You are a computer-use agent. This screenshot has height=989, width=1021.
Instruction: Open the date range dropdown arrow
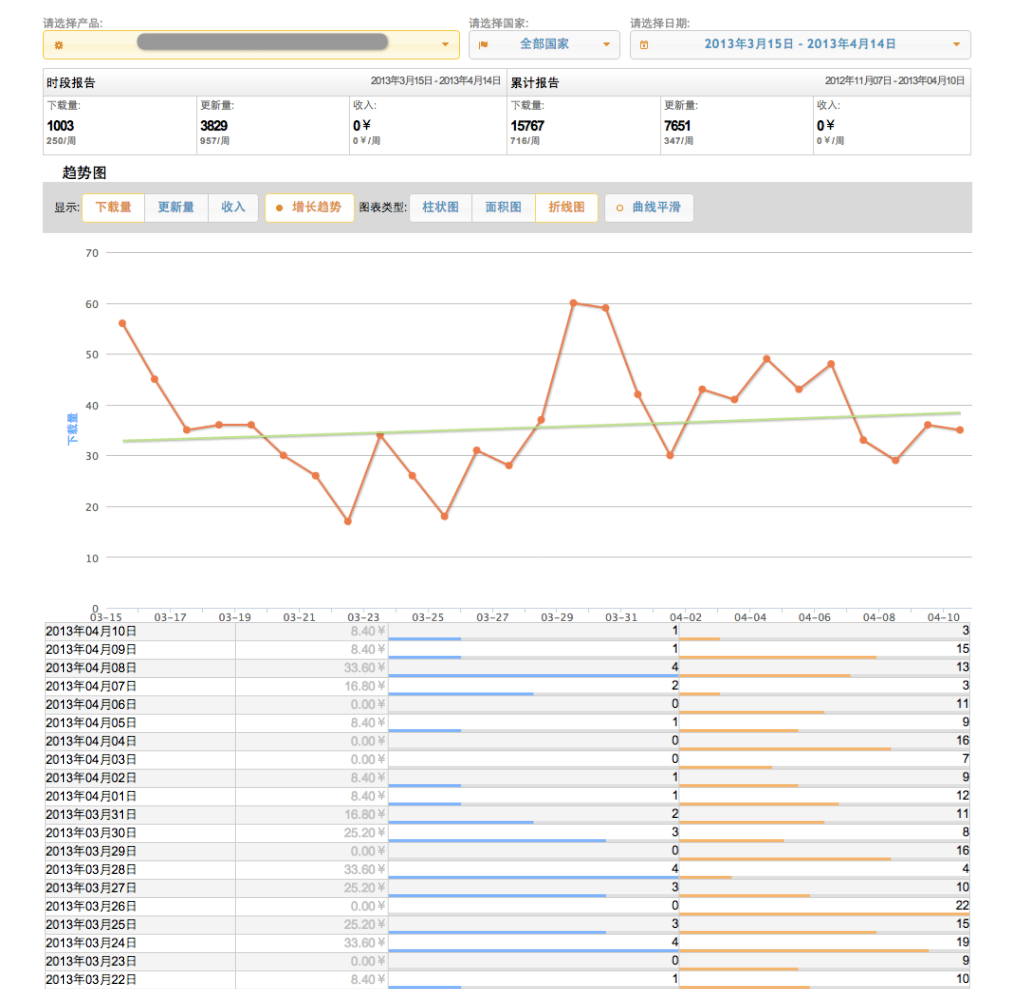pyautogui.click(x=957, y=45)
